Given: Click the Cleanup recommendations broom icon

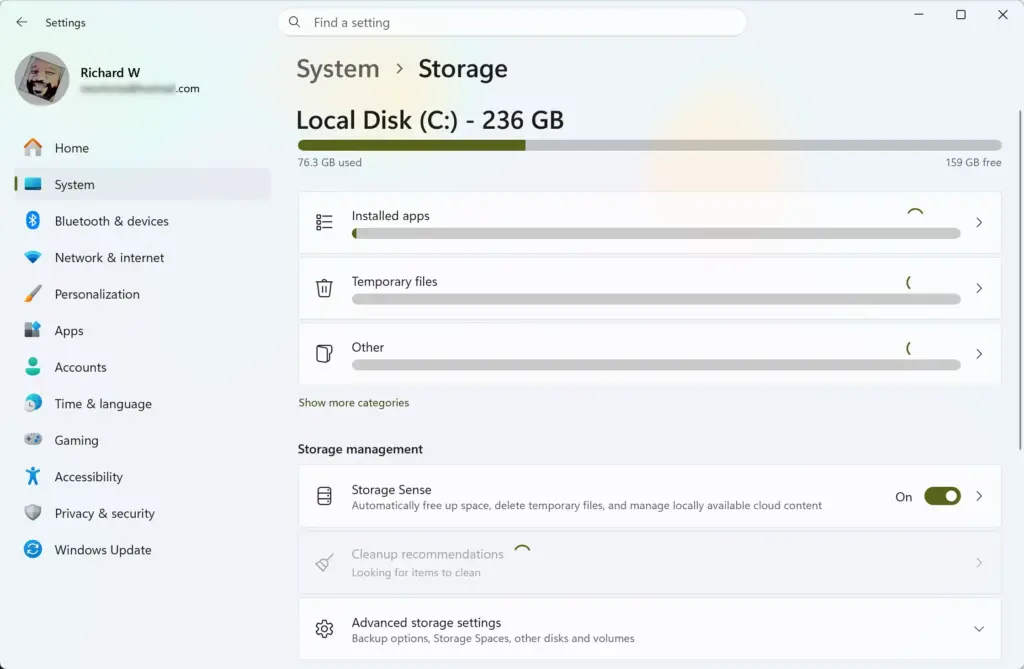Looking at the screenshot, I should pyautogui.click(x=324, y=563).
